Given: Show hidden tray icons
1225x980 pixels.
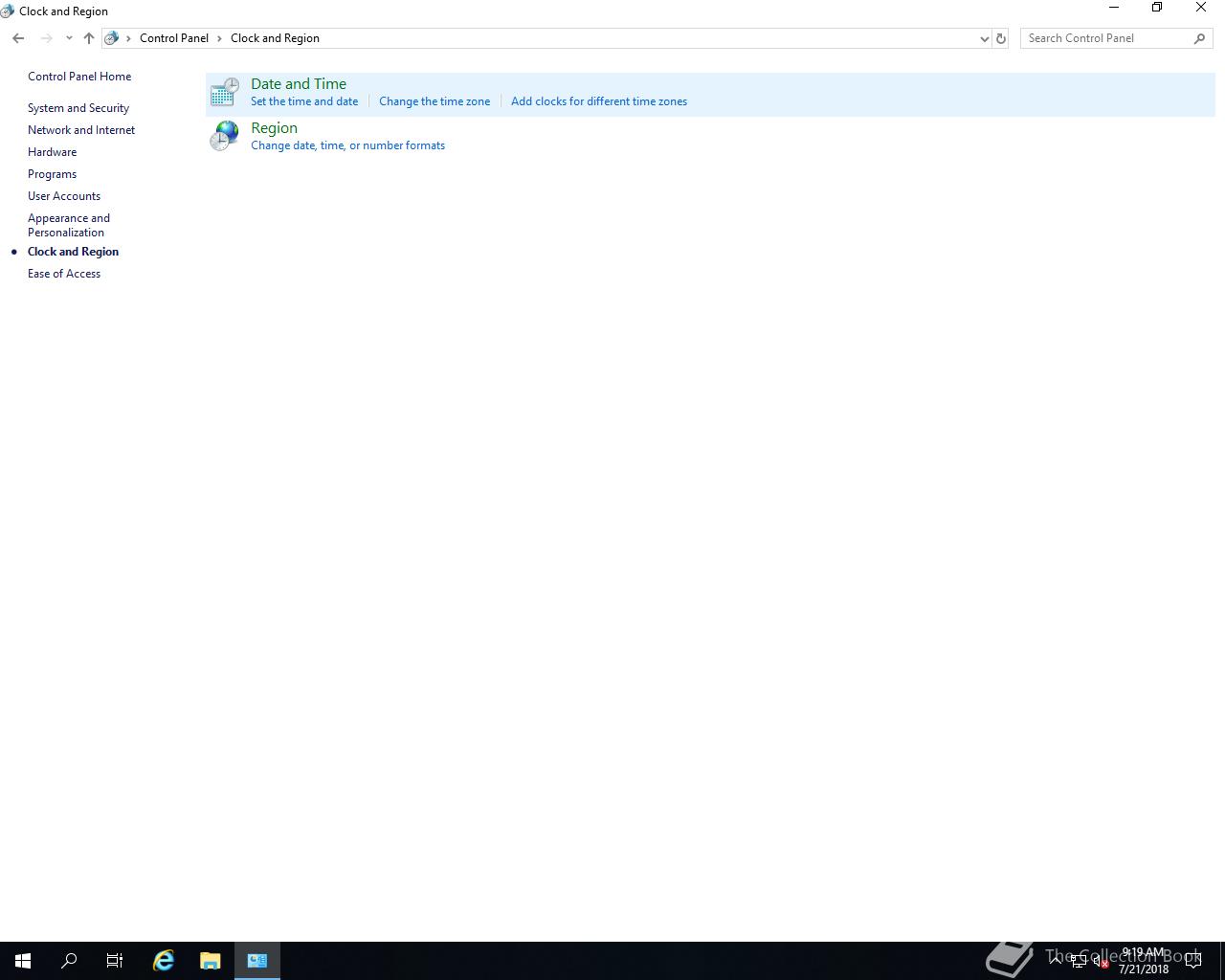Looking at the screenshot, I should pos(1056,961).
